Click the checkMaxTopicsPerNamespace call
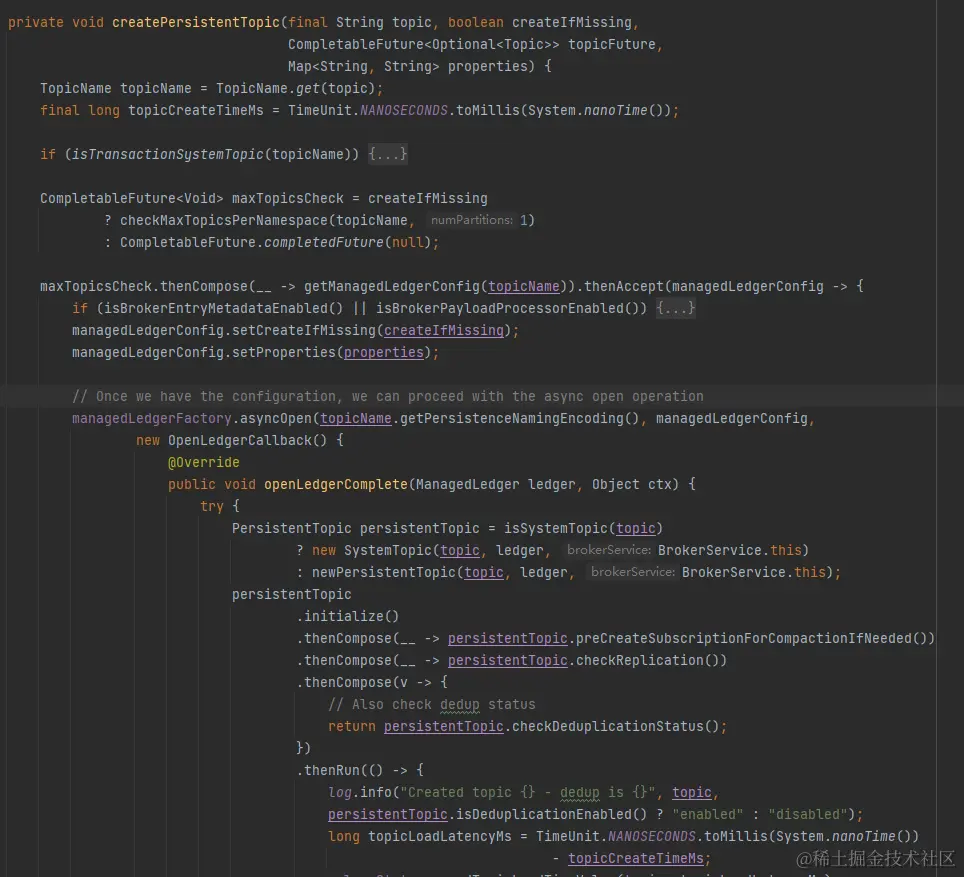964x877 pixels. click(224, 221)
